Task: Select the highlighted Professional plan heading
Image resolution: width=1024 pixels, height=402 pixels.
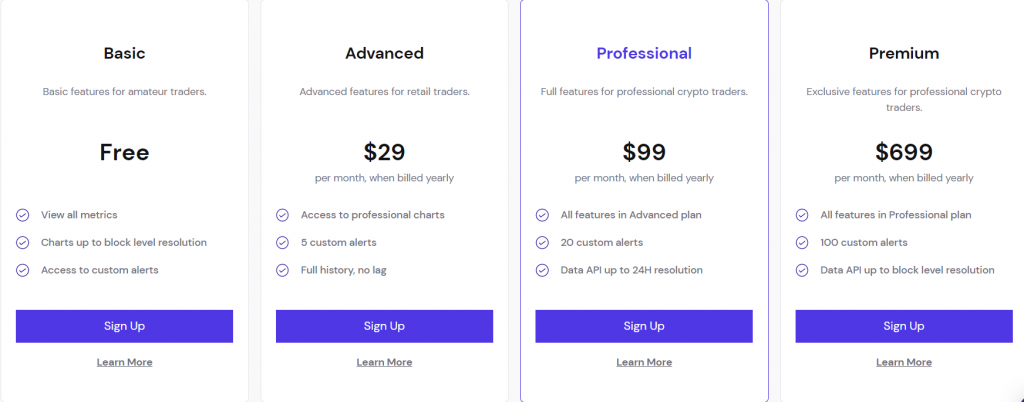Action: 644,54
